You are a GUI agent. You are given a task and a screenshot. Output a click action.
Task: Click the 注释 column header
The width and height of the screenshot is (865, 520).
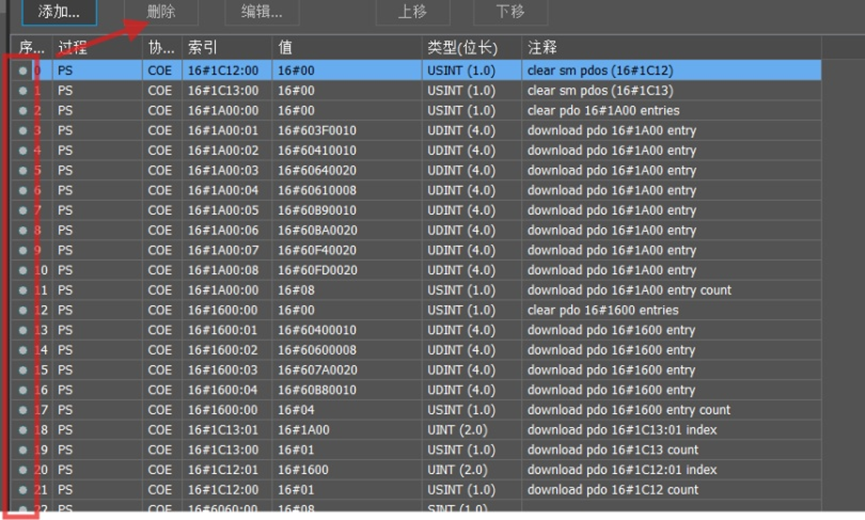670,47
